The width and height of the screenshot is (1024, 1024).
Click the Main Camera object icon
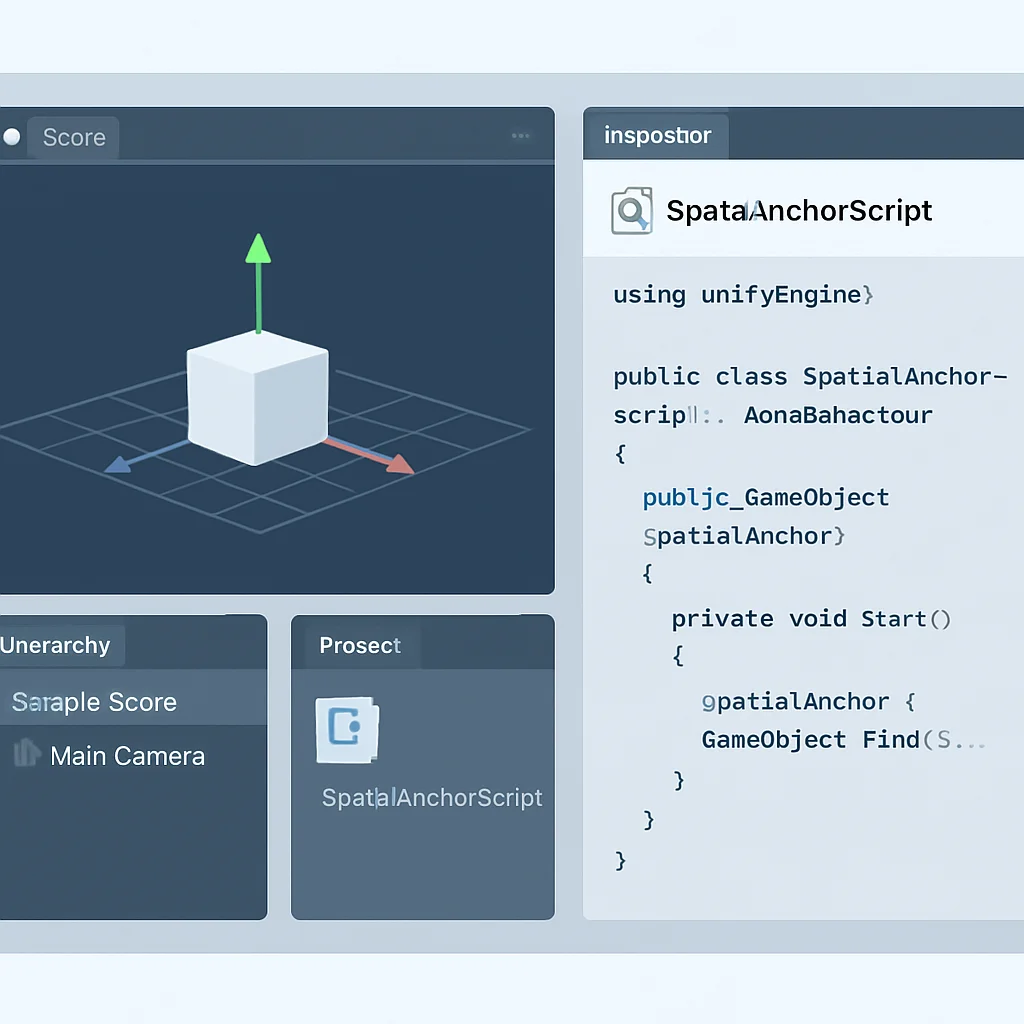(x=26, y=752)
